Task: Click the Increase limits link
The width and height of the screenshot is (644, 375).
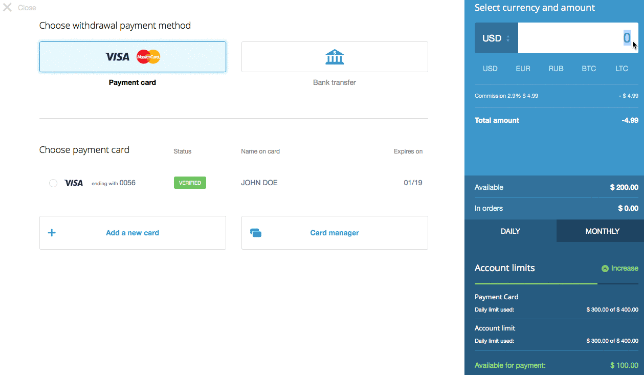Action: [x=620, y=268]
